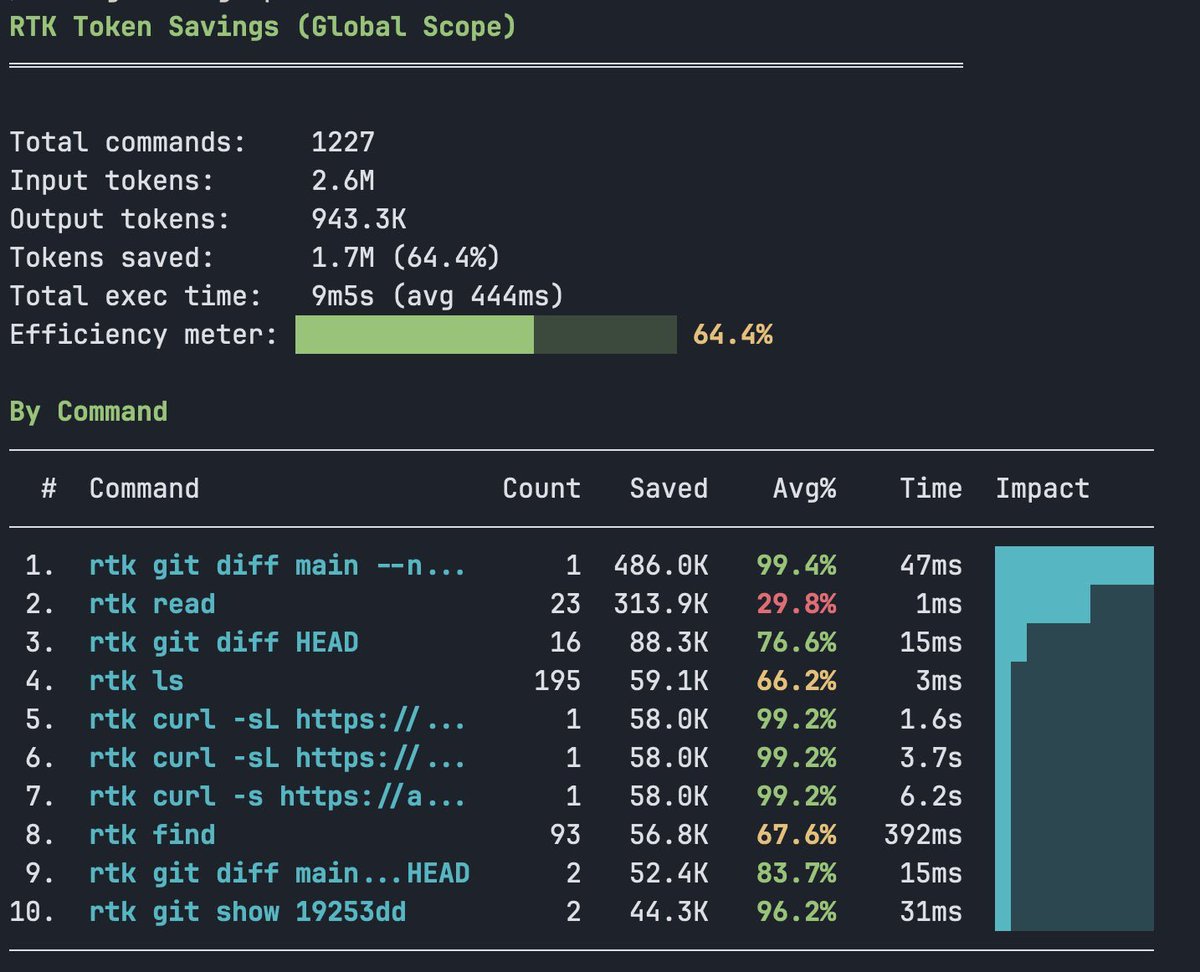
Task: Click the impact bar for rtk read
Action: tap(1042, 604)
